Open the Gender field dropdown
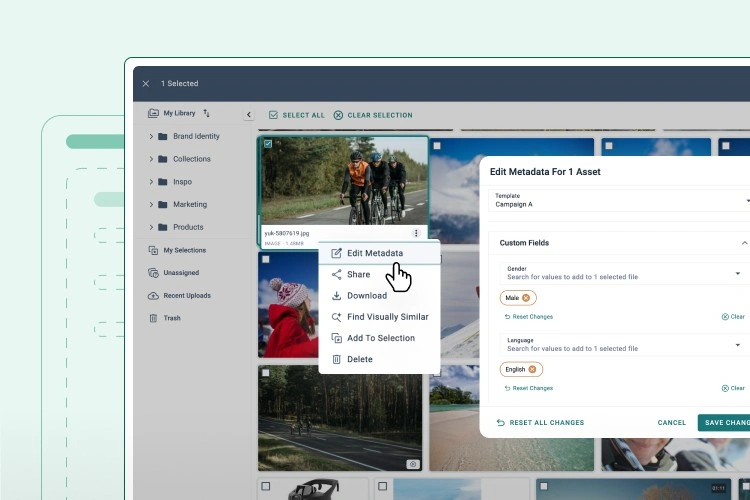 [x=738, y=273]
